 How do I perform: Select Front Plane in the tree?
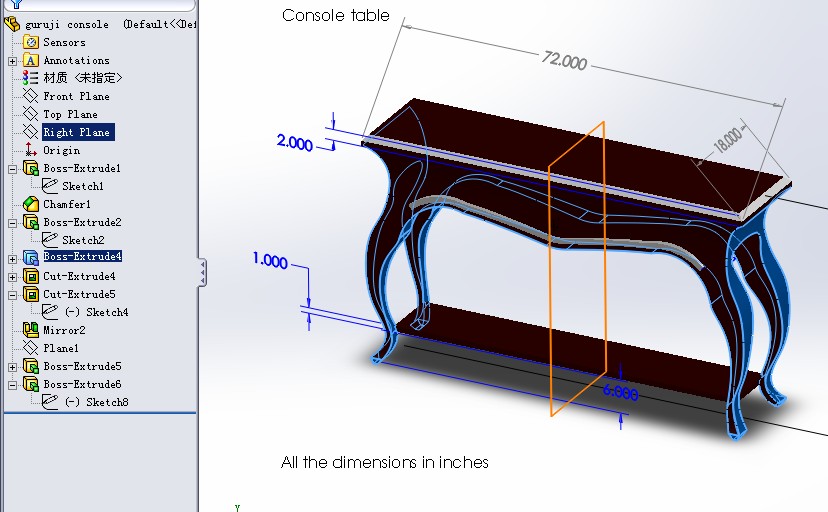pyautogui.click(x=76, y=96)
